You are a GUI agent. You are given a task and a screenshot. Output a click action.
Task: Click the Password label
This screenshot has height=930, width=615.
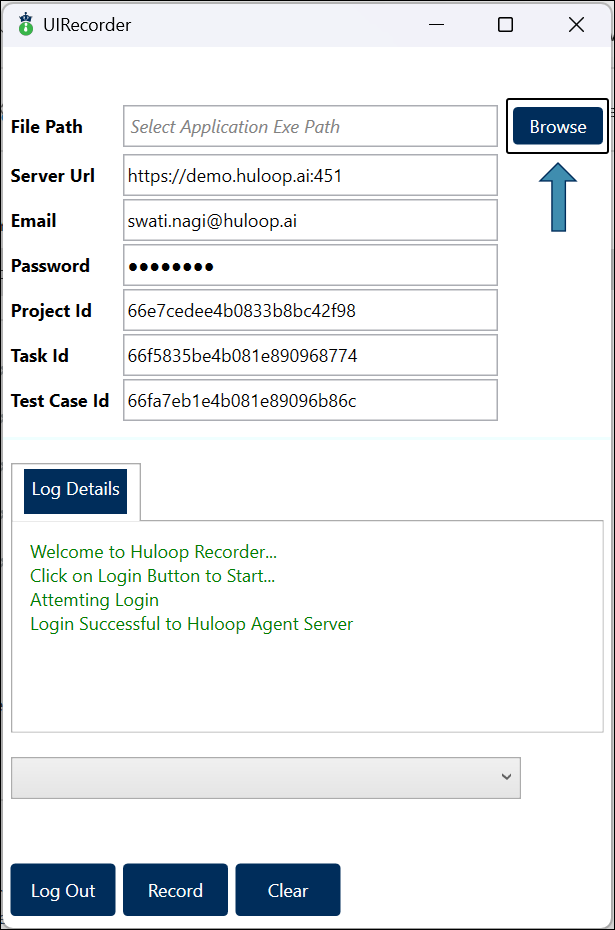click(50, 266)
